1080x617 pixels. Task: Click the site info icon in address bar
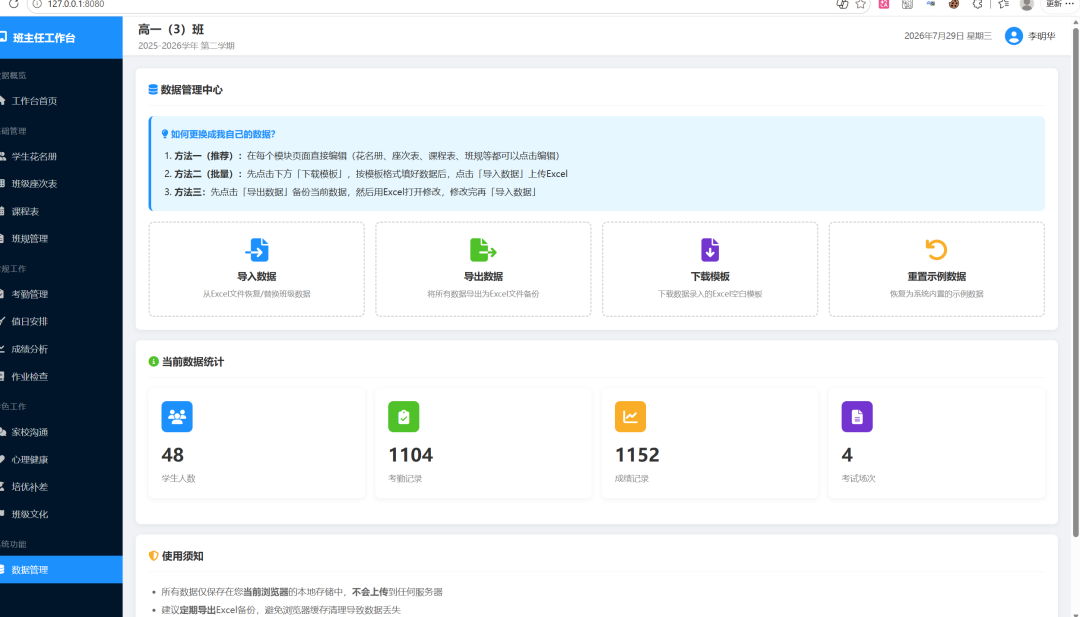pyautogui.click(x=37, y=4)
